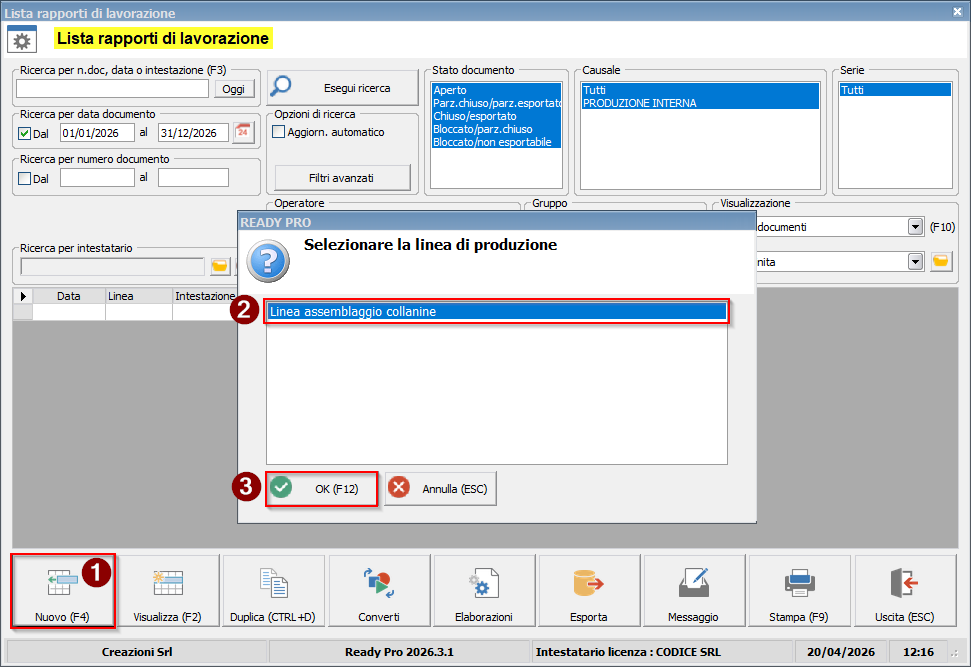Open Visualizza (F2) to view document
Image resolution: width=971 pixels, height=667 pixels.
(168, 591)
